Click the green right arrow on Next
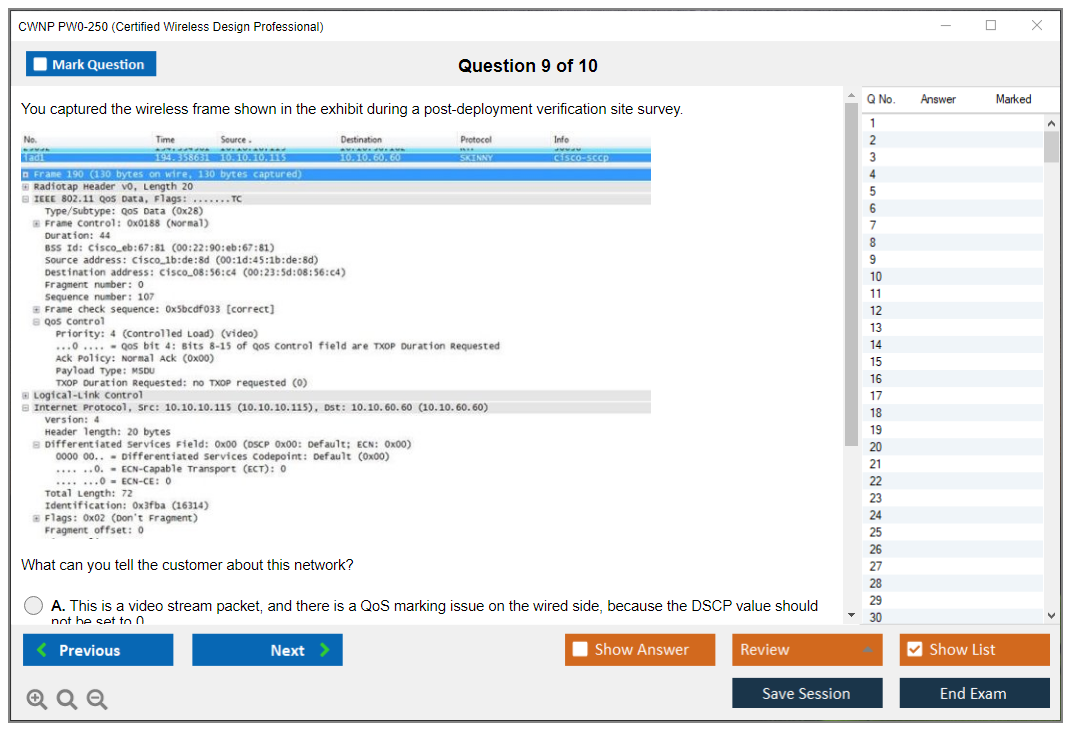Screen dimensions: 1075x735 (324, 650)
